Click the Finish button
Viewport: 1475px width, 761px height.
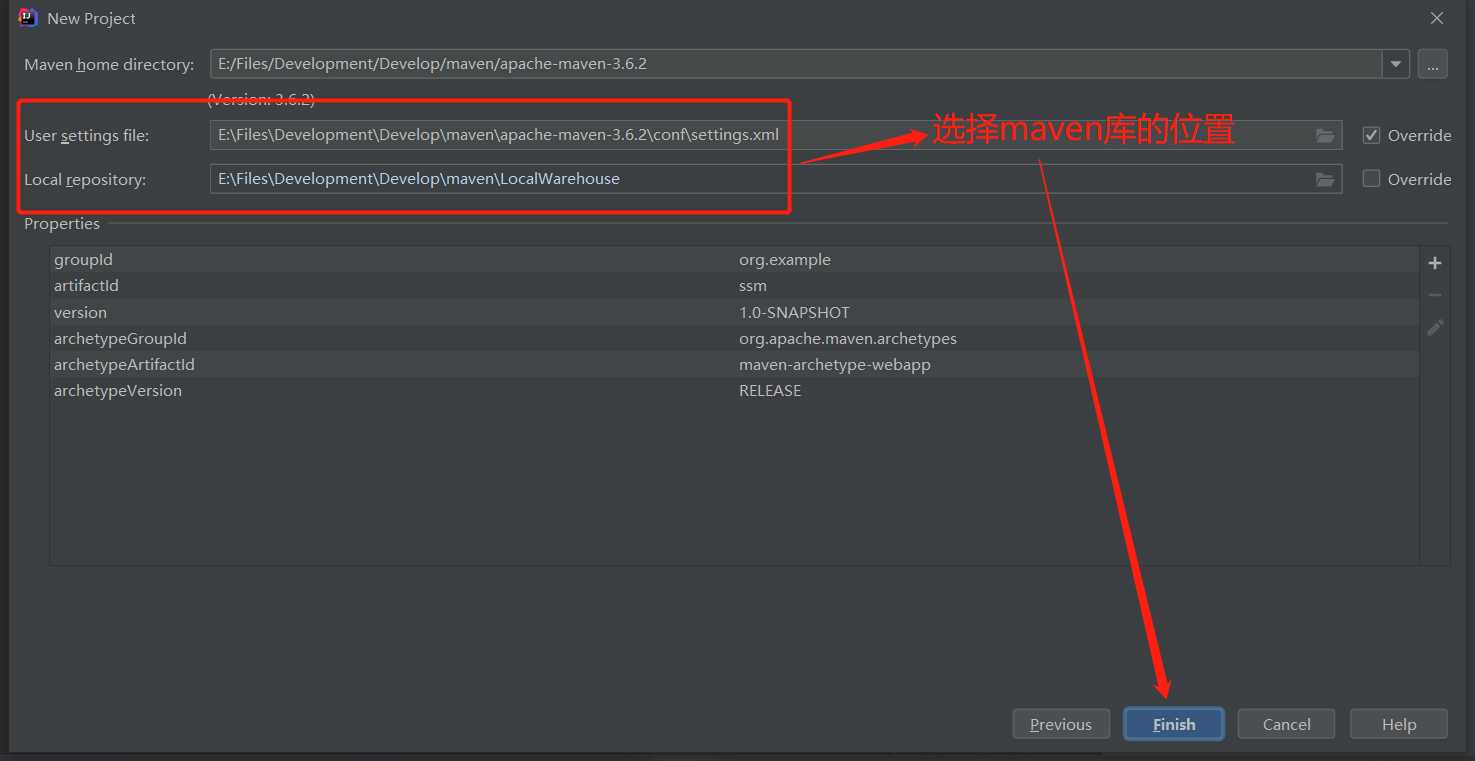coord(1174,724)
